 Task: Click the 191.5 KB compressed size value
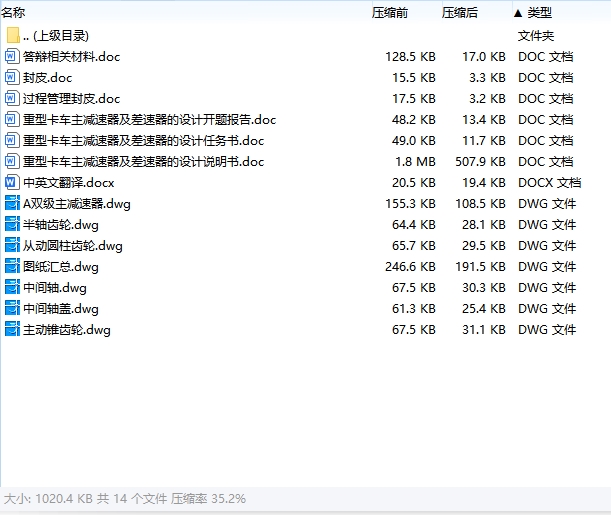[480, 267]
